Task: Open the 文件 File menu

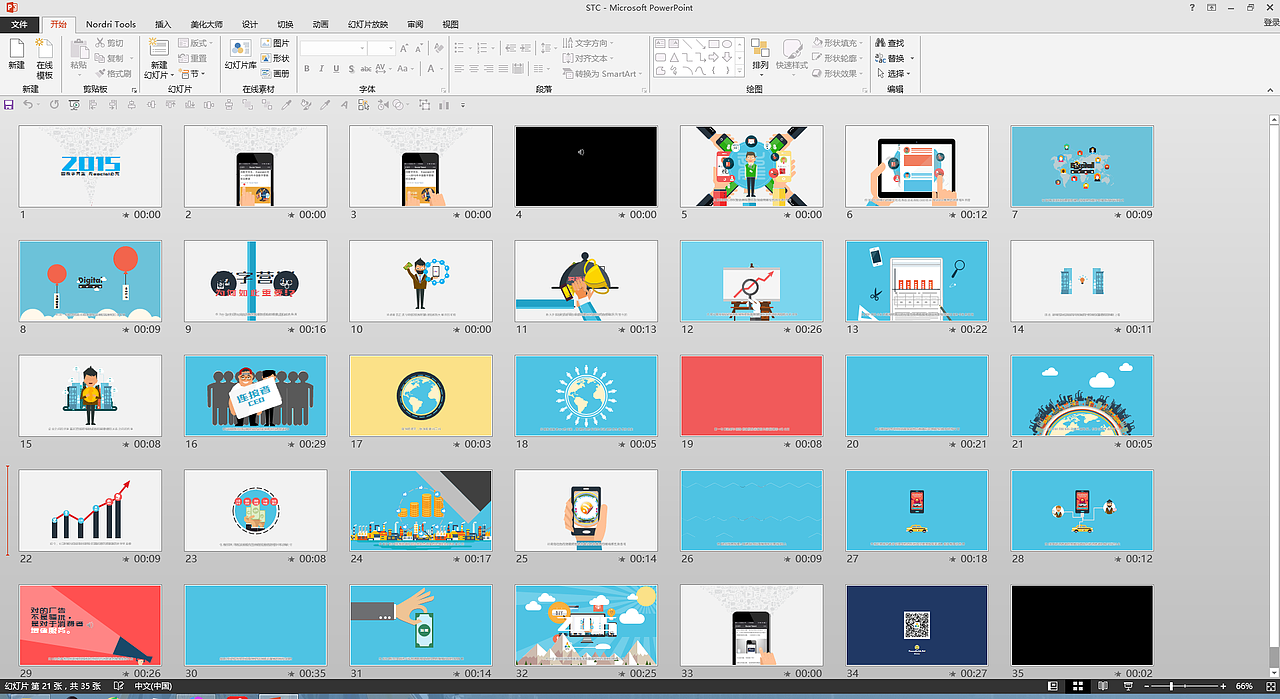Action: [x=19, y=24]
